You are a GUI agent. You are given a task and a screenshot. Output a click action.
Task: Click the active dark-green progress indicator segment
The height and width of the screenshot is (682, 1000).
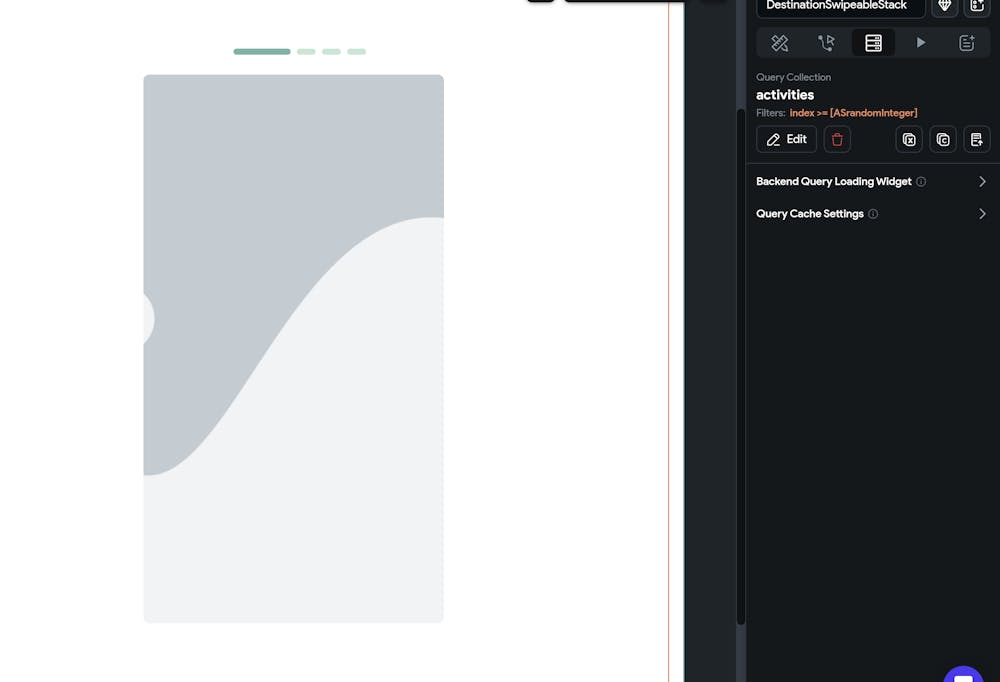261,52
